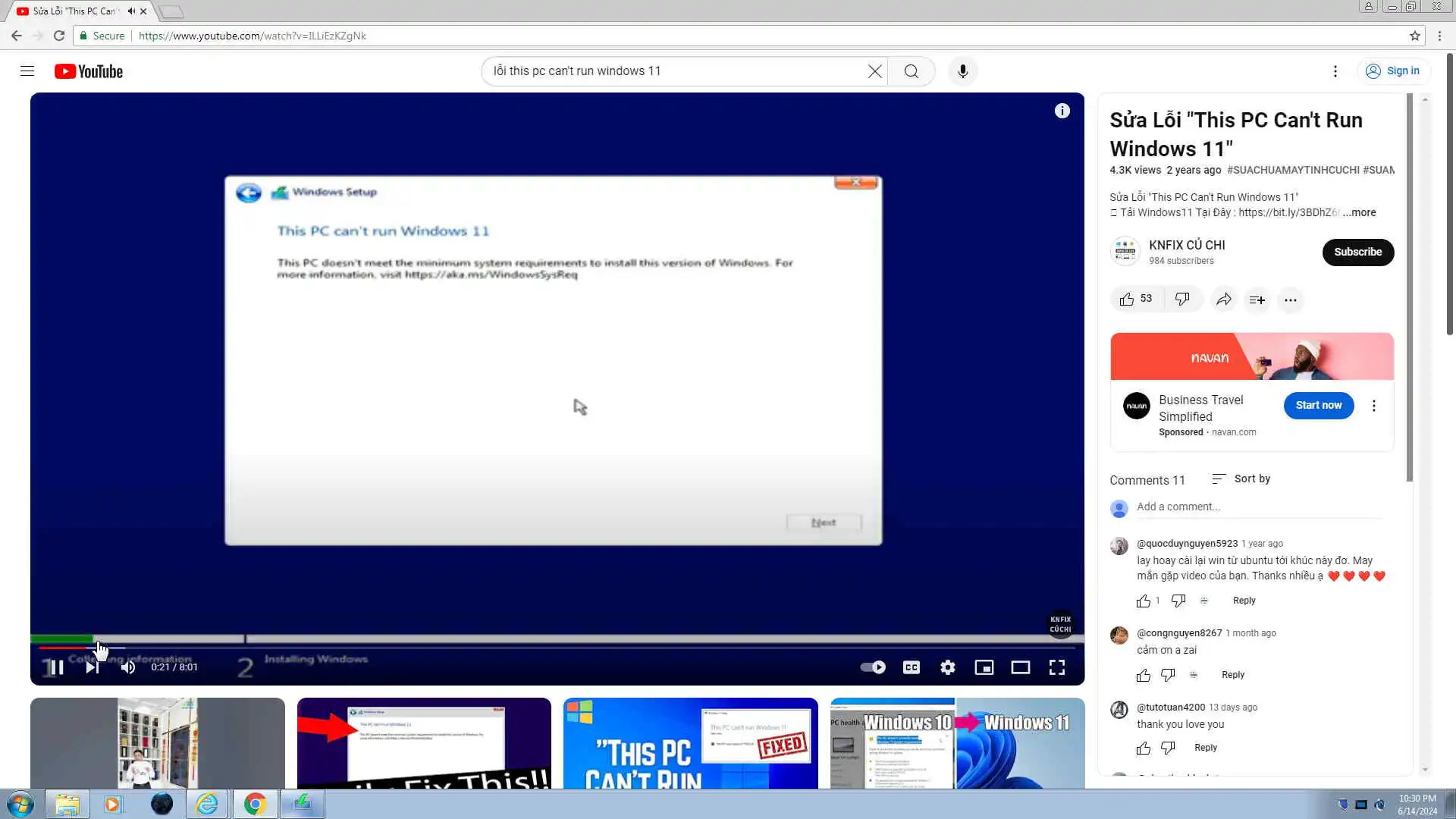This screenshot has height=819, width=1456.
Task: Open the YouTube hamburger guide menu
Action: pyautogui.click(x=27, y=71)
